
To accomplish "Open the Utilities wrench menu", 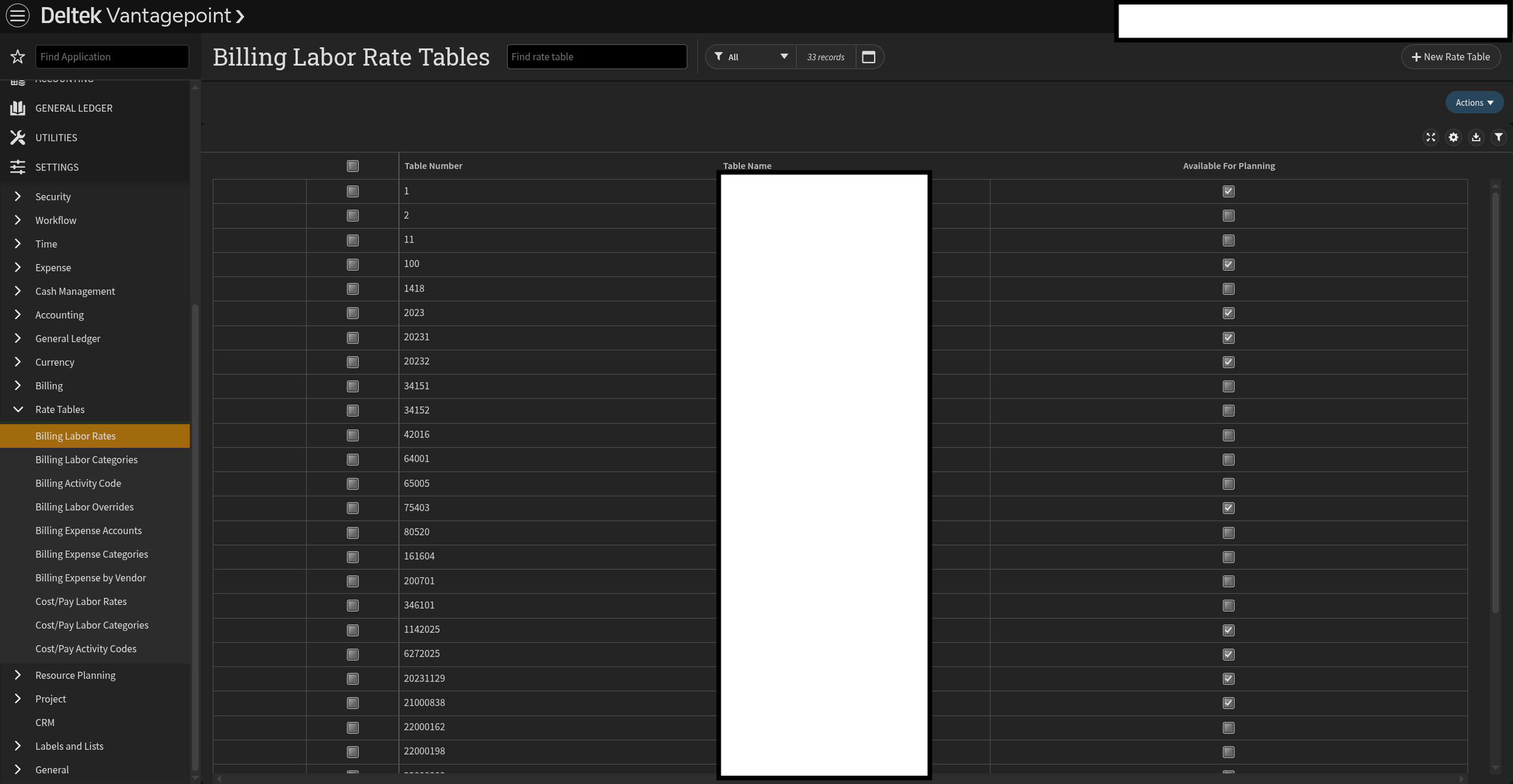I will (x=18, y=138).
